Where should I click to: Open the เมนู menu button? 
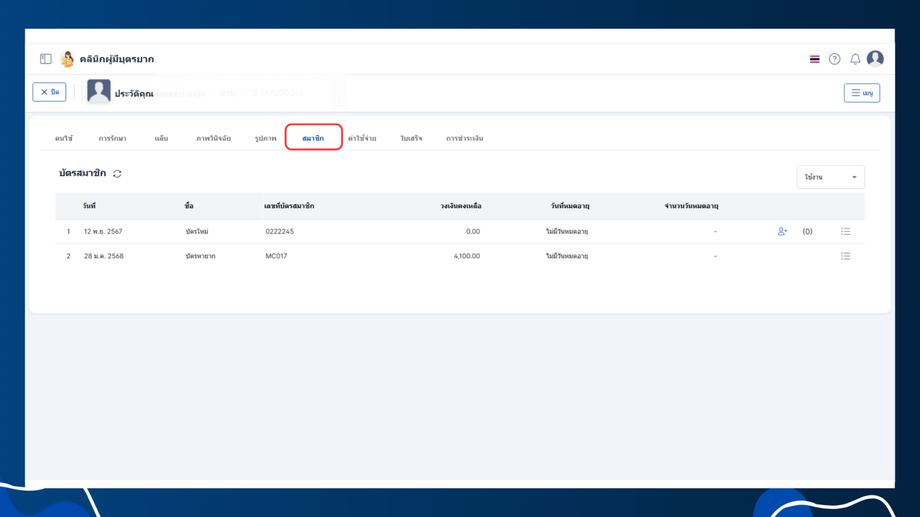(x=861, y=93)
